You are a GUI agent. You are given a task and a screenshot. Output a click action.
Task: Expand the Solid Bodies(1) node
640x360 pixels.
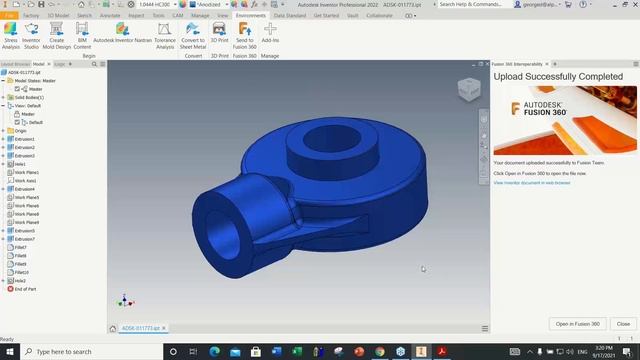[3, 98]
